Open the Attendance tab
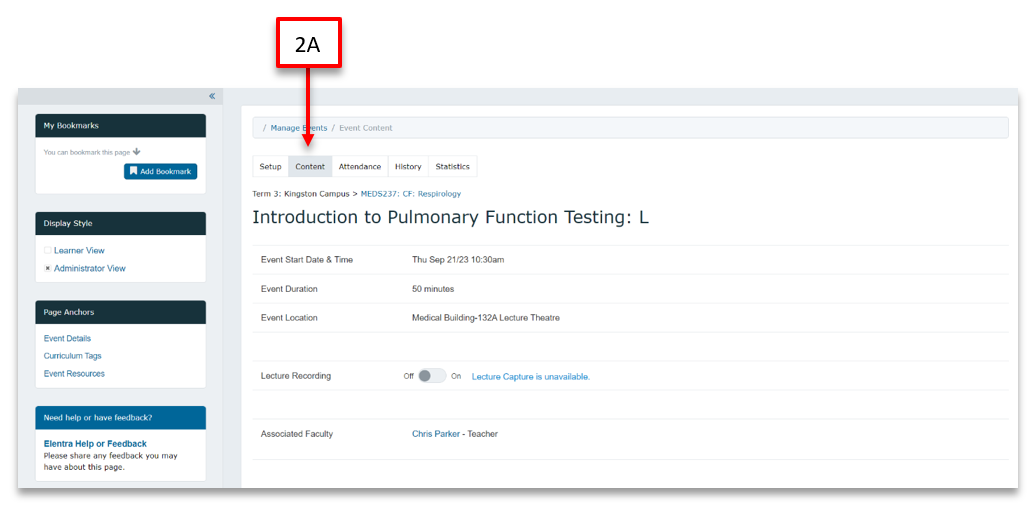Image resolution: width=1030 pixels, height=522 pixels. [360, 166]
